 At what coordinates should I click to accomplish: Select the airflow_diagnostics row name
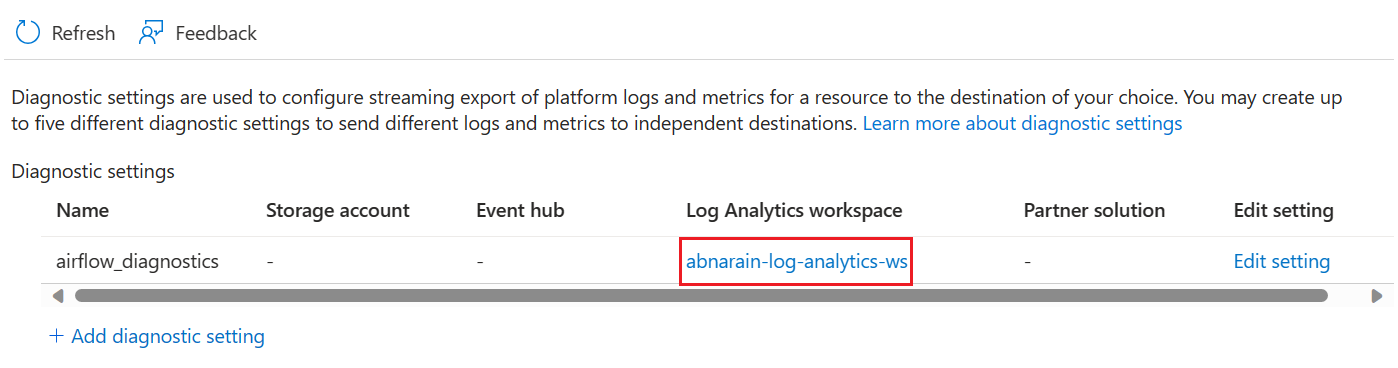point(137,262)
